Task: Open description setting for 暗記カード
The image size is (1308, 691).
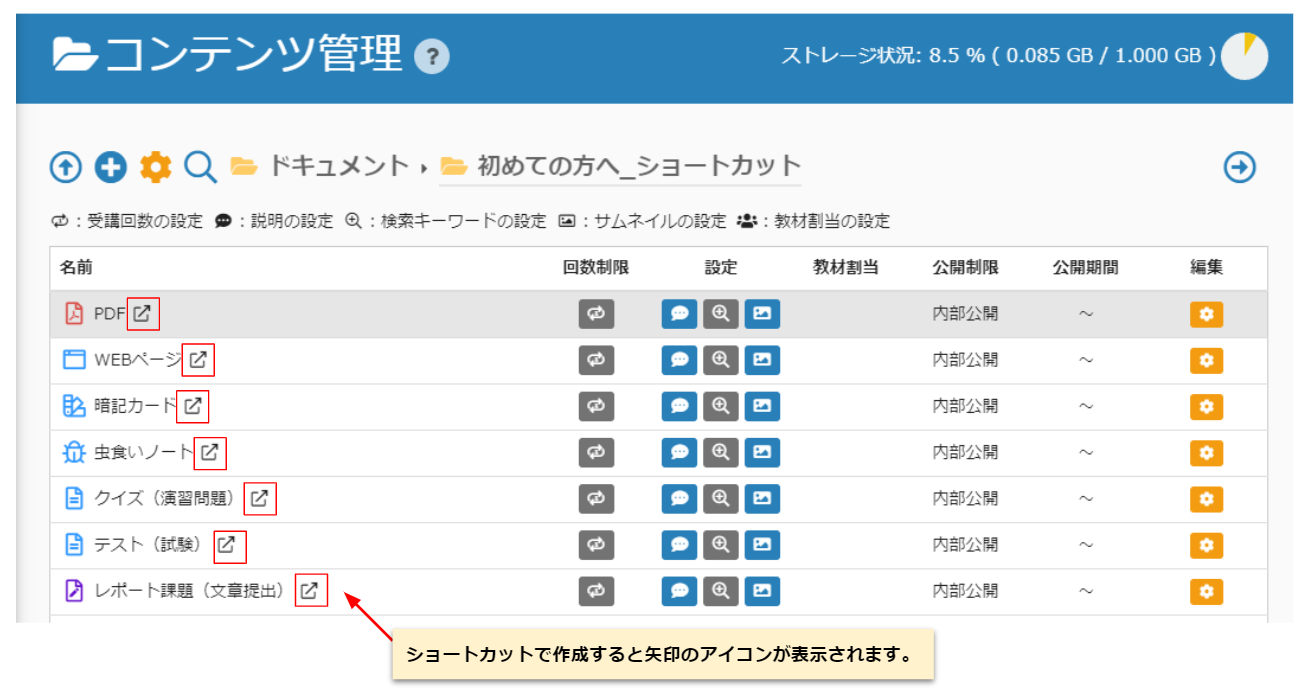Action: pyautogui.click(x=679, y=406)
